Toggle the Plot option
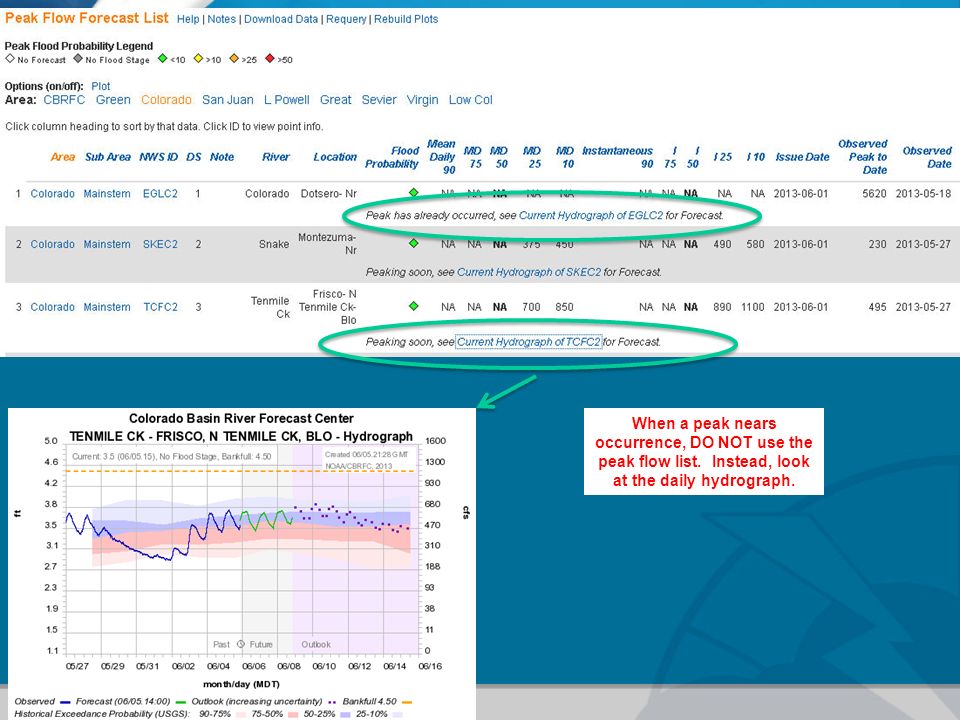The image size is (960, 720). click(101, 86)
